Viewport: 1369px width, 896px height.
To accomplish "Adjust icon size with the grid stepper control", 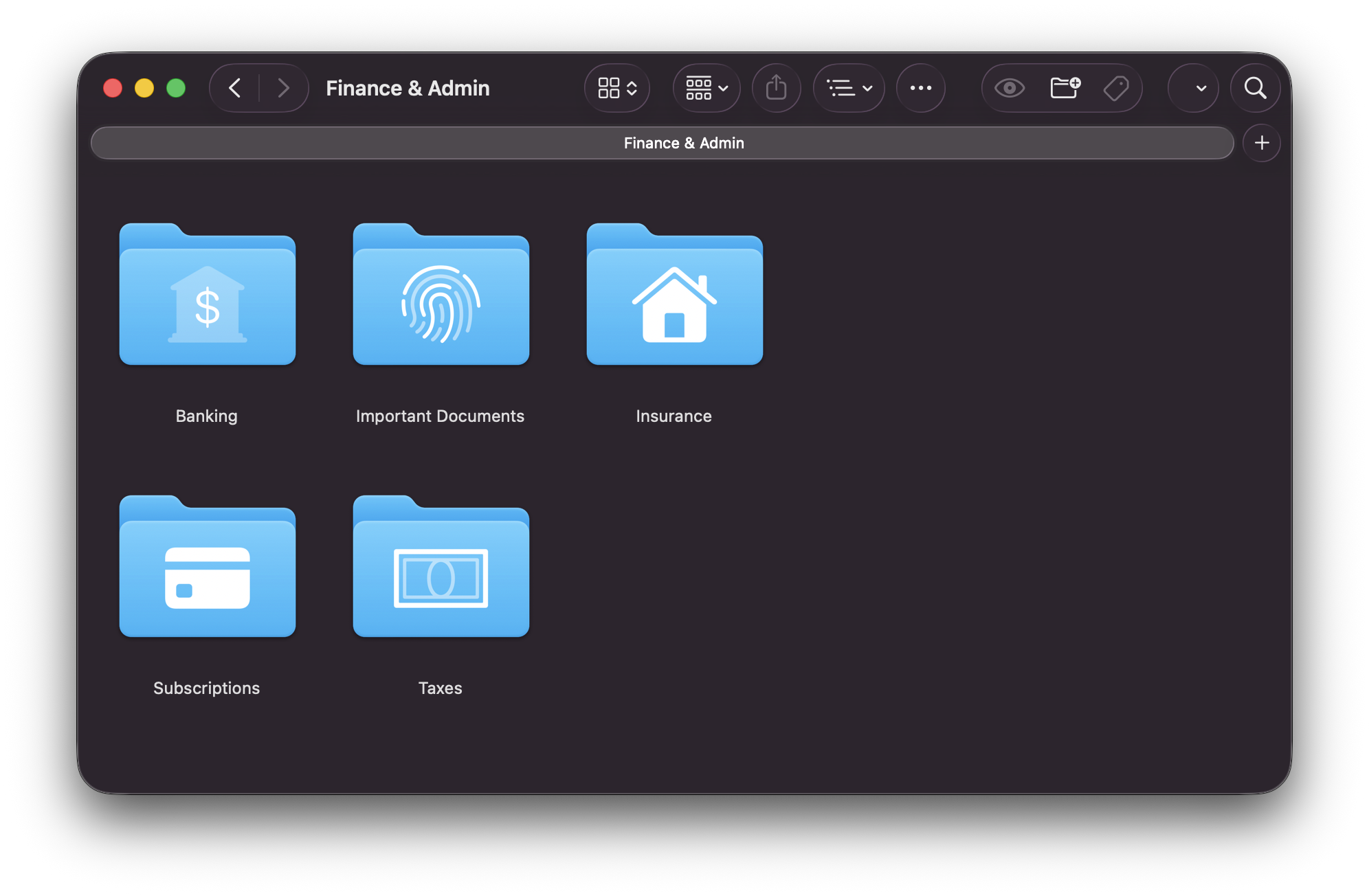I will pyautogui.click(x=616, y=88).
